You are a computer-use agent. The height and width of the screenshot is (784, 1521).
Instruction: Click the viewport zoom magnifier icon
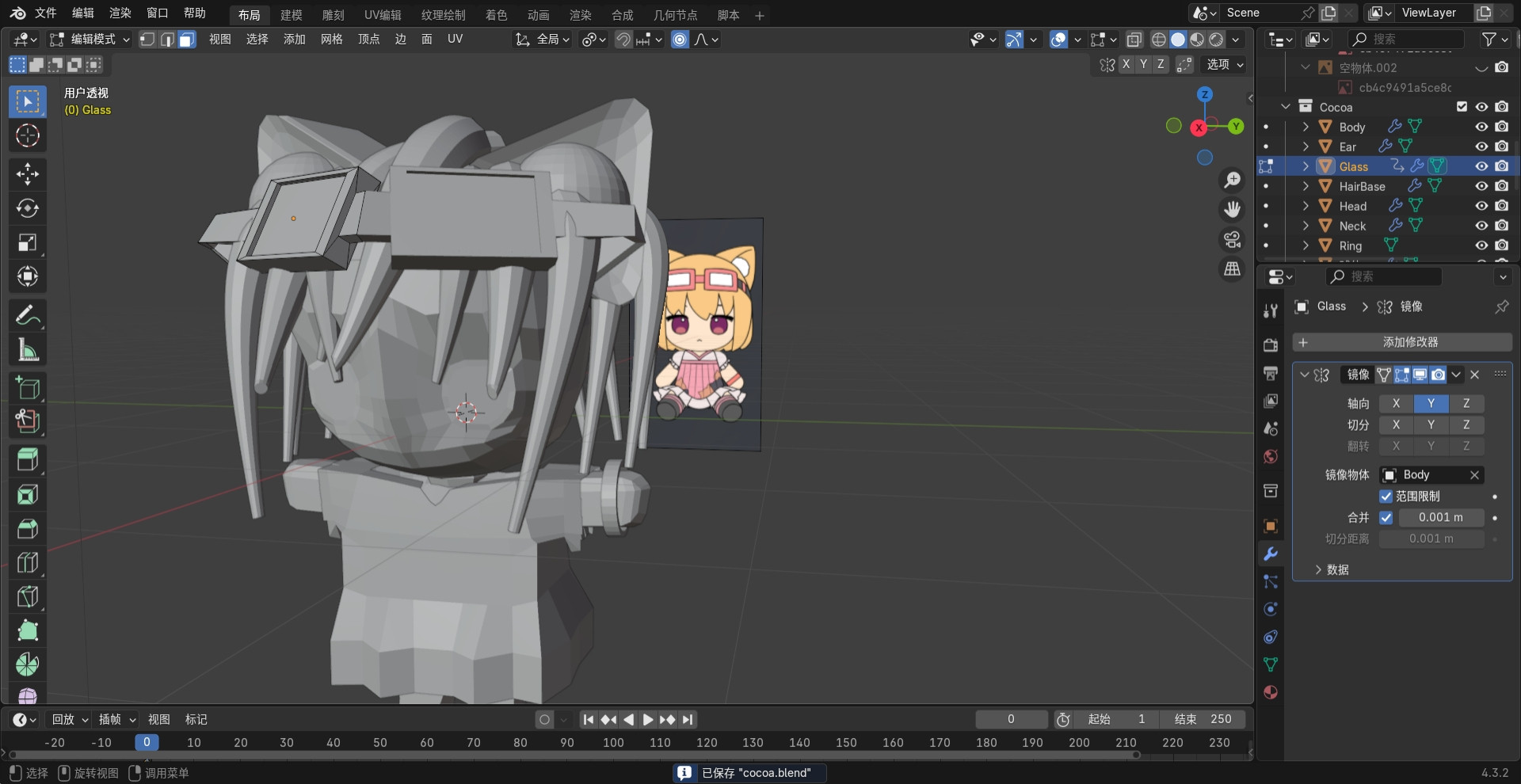click(1232, 181)
